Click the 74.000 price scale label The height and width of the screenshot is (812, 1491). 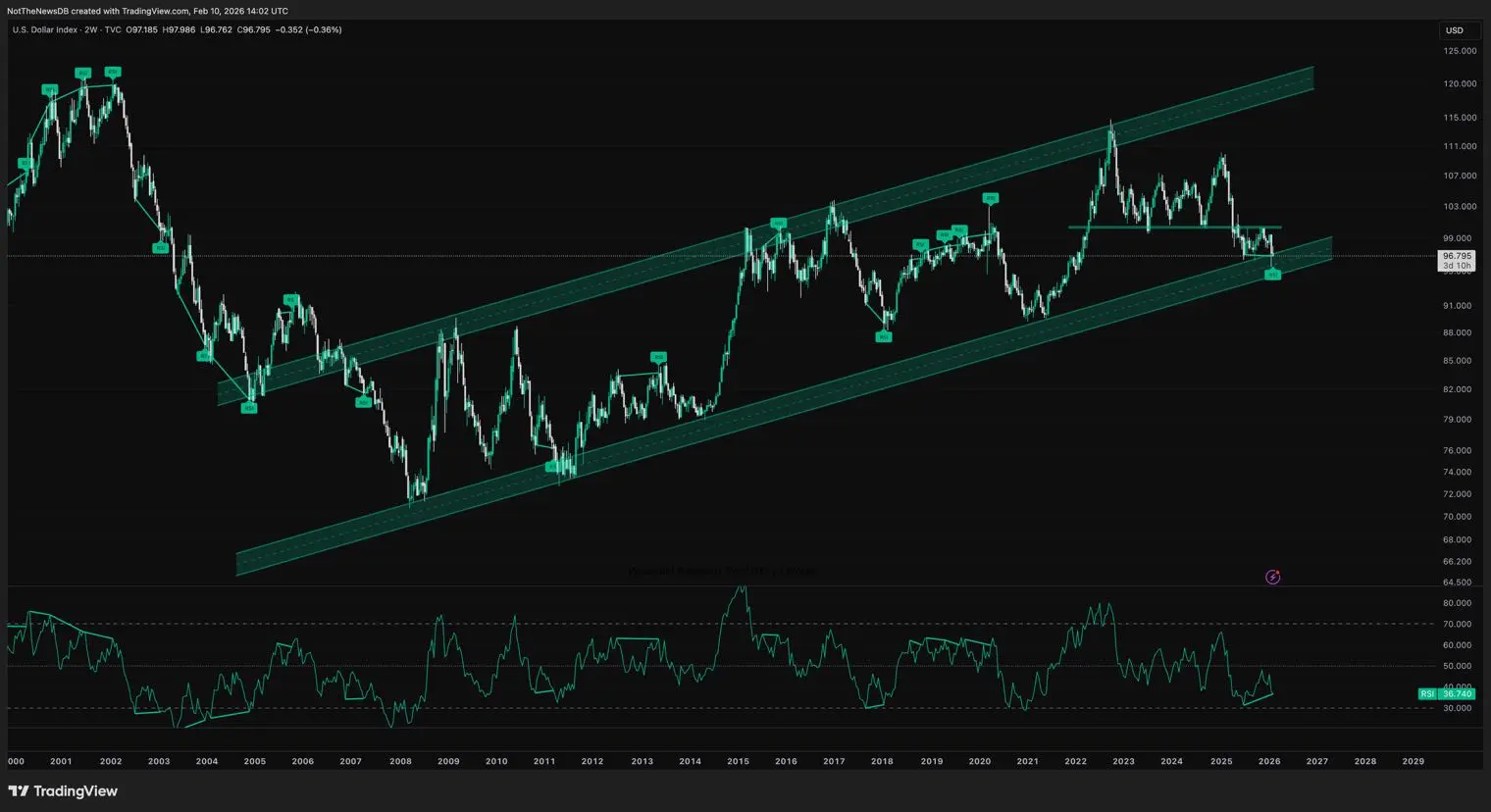pyautogui.click(x=1458, y=473)
